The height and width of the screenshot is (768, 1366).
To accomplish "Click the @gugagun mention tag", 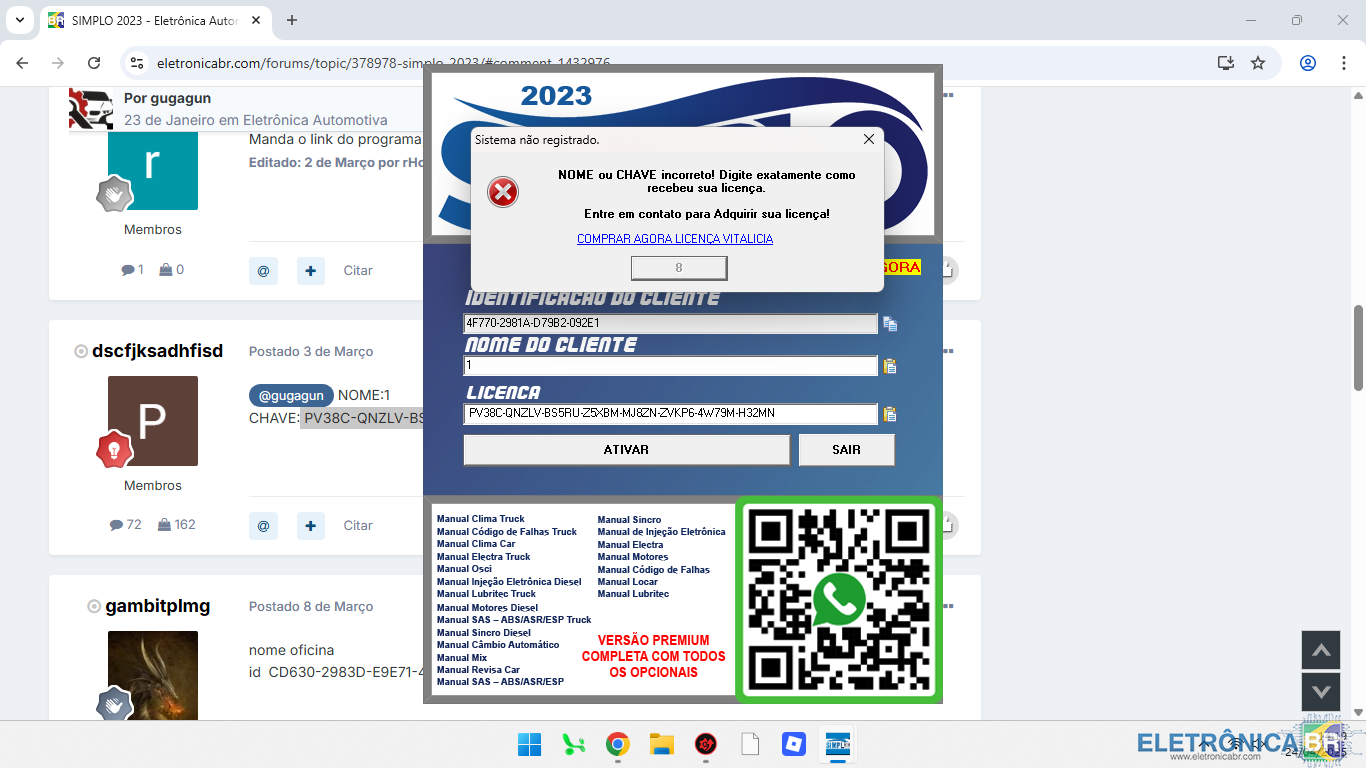I will coord(291,395).
